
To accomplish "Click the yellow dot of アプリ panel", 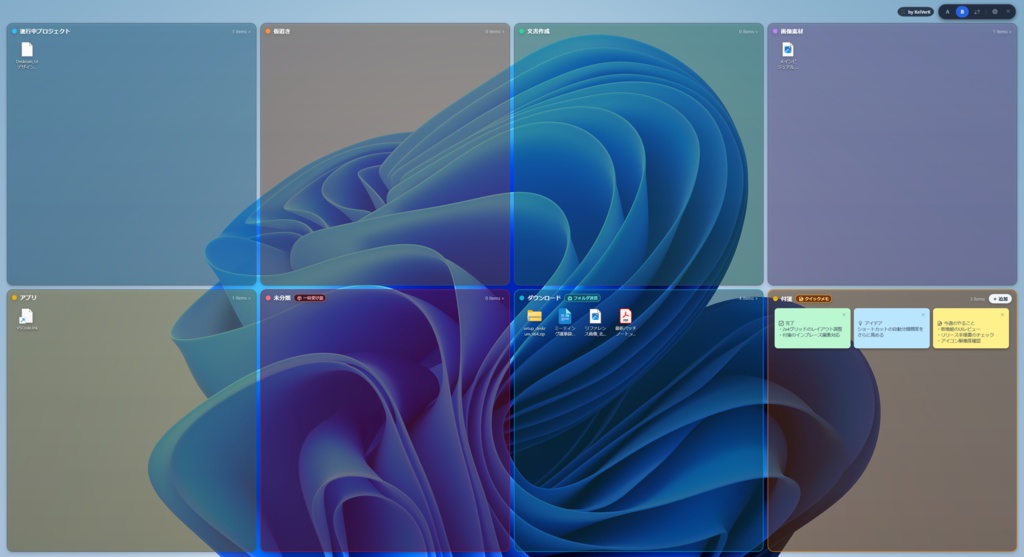I will 14,298.
